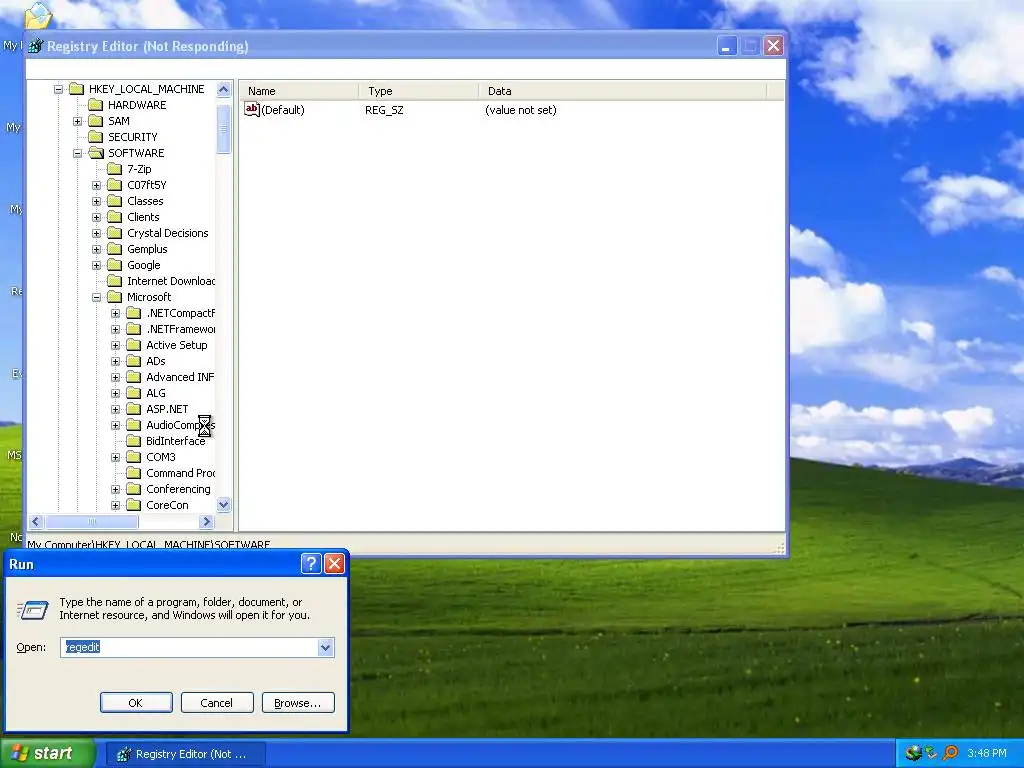Expand the Clients key
Image resolution: width=1024 pixels, height=768 pixels.
[x=97, y=217]
